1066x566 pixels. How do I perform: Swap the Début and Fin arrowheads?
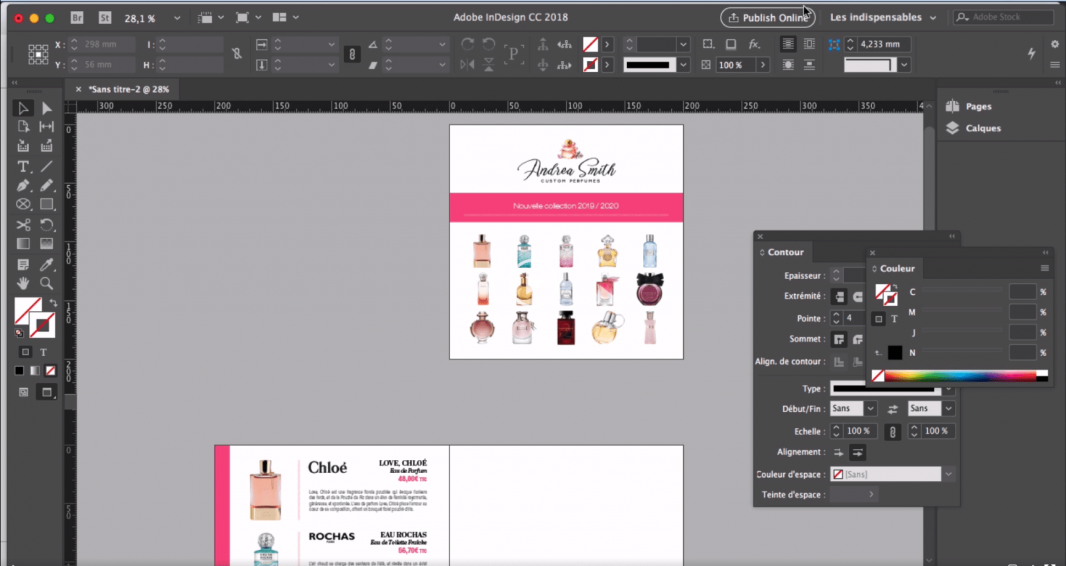(x=893, y=409)
